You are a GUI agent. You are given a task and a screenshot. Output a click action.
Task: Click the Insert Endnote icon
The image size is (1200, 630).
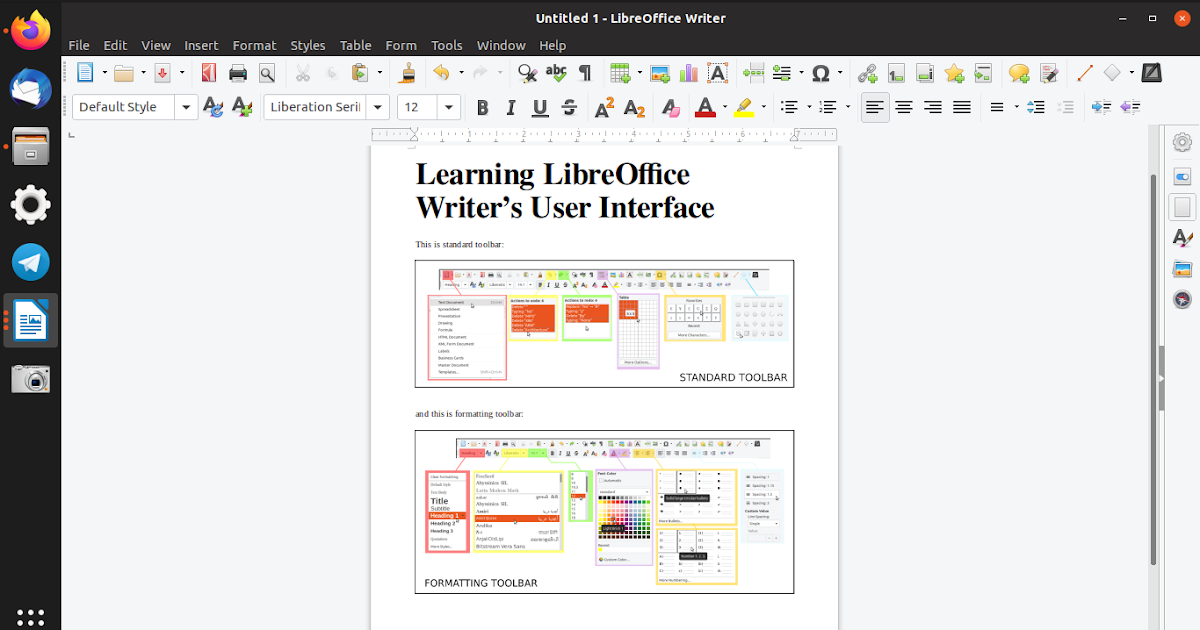925,73
